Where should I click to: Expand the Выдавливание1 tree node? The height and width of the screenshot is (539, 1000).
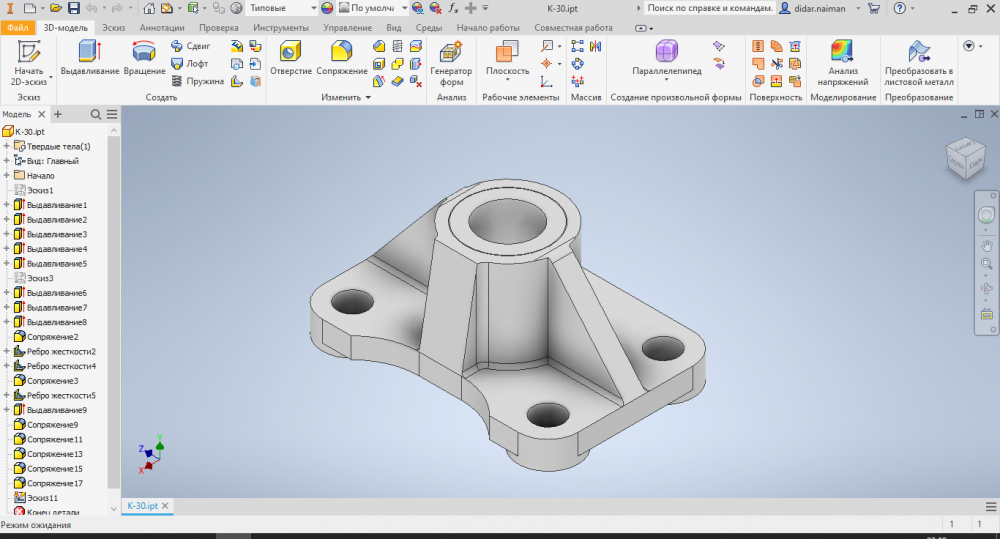[7, 205]
